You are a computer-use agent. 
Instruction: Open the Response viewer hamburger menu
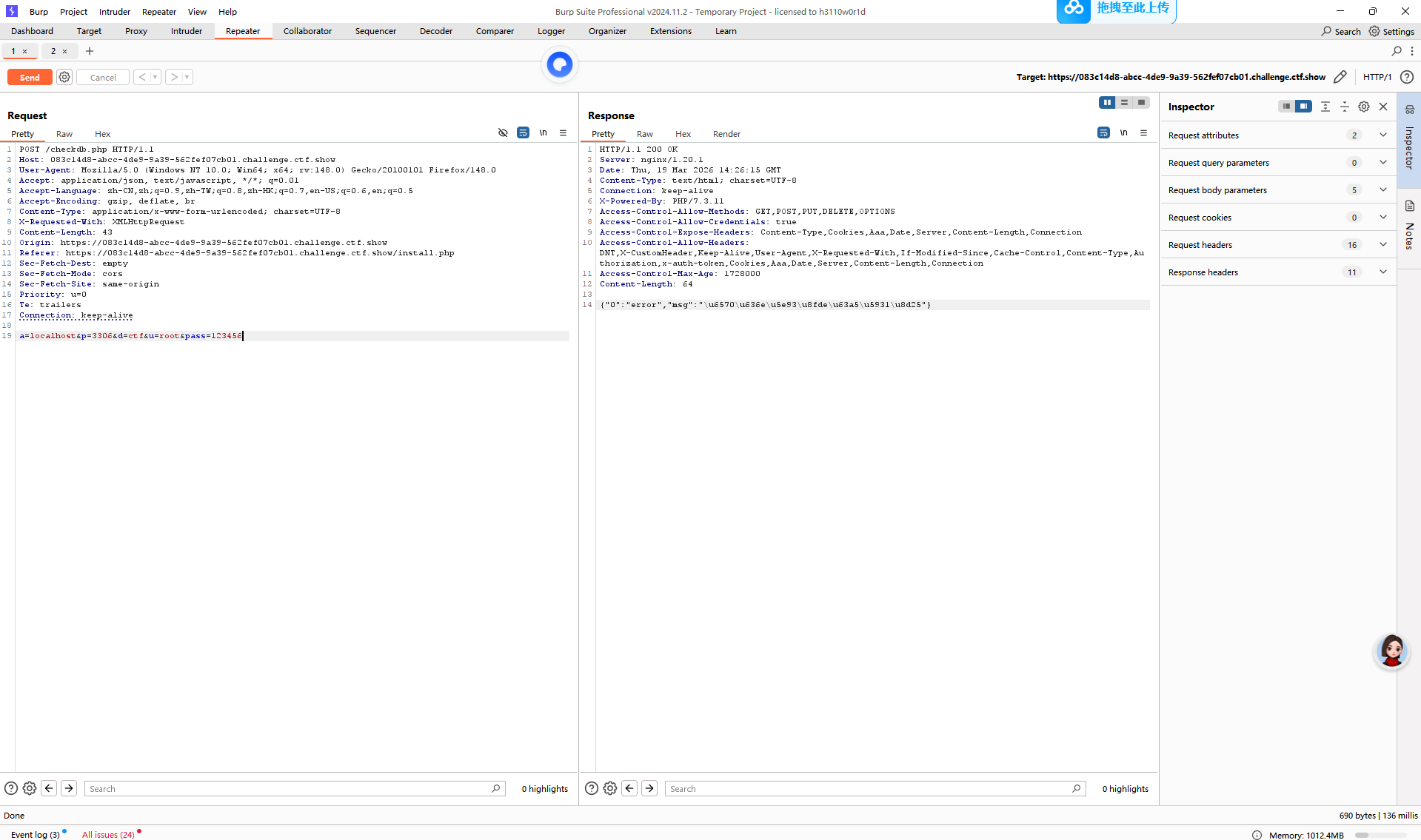pos(1144,133)
